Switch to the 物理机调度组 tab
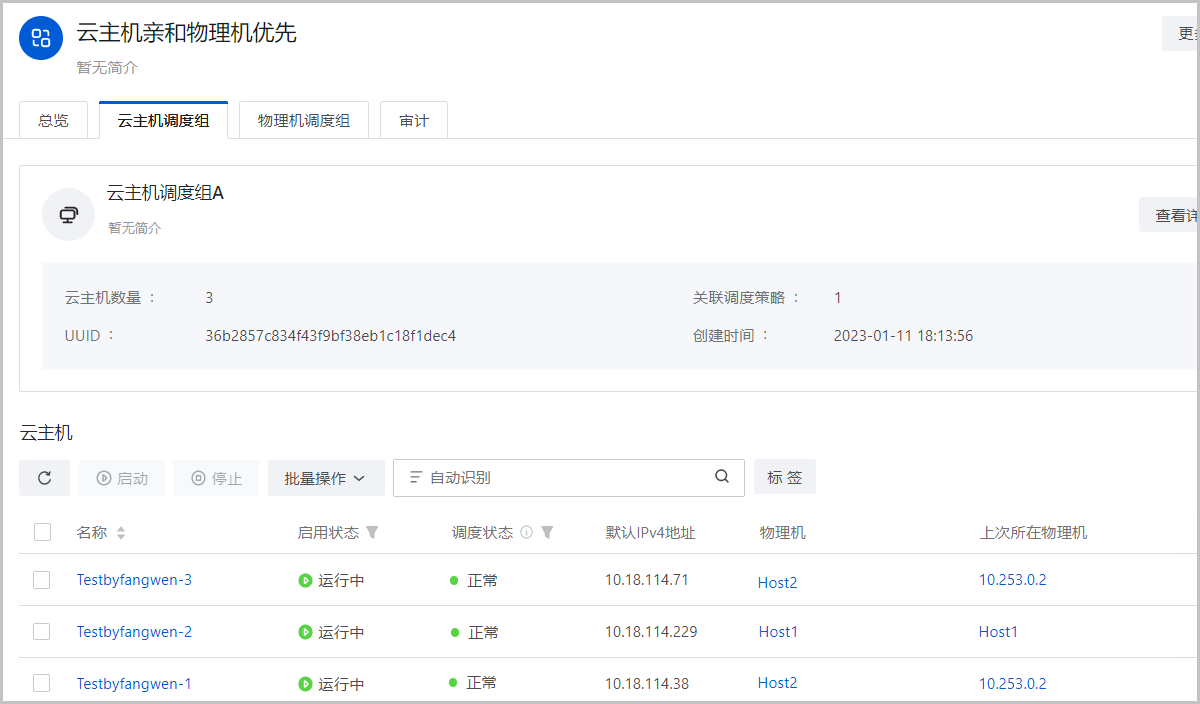This screenshot has width=1200, height=704. tap(303, 120)
